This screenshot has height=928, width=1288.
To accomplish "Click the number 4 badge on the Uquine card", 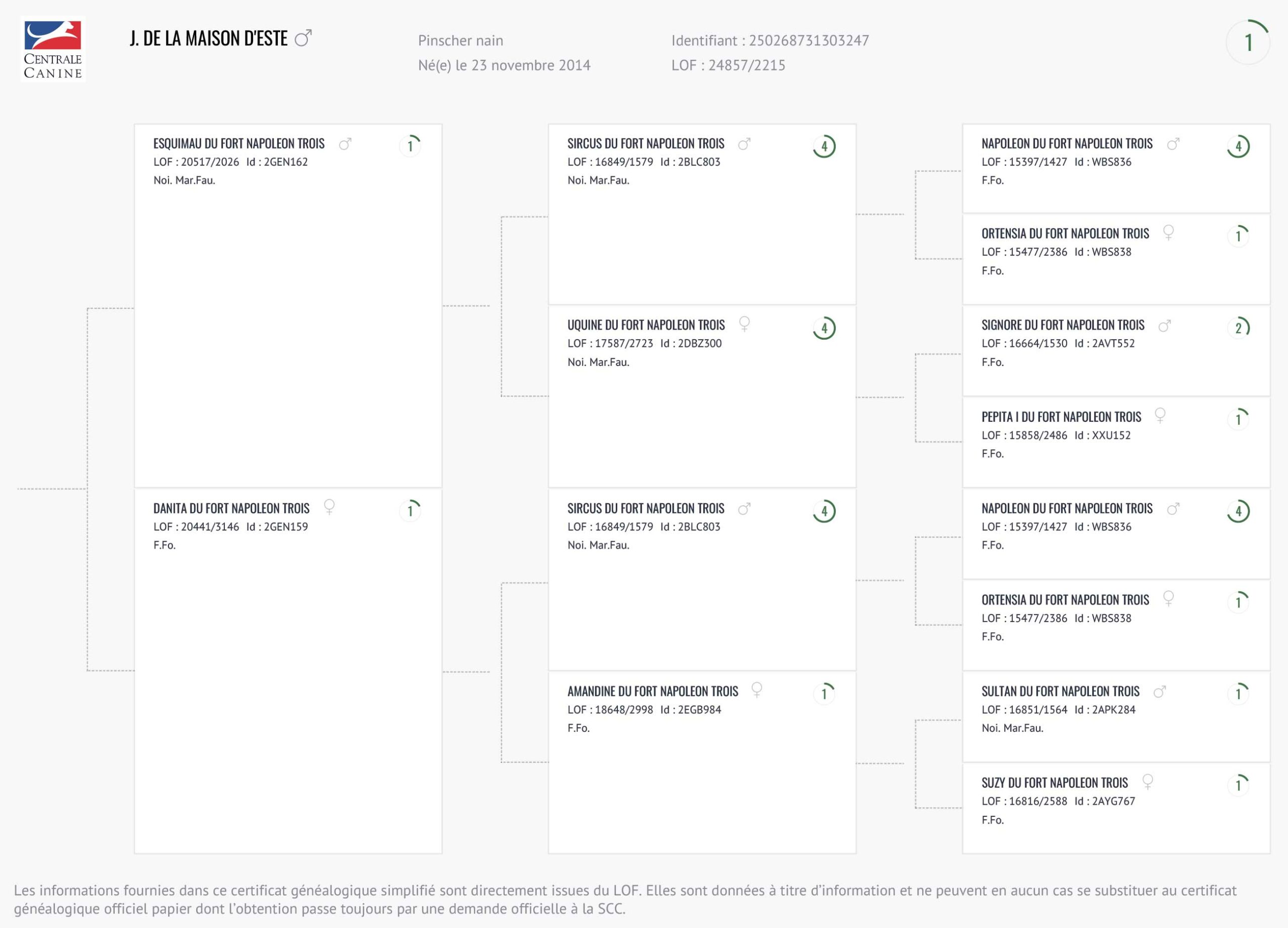I will pos(824,328).
